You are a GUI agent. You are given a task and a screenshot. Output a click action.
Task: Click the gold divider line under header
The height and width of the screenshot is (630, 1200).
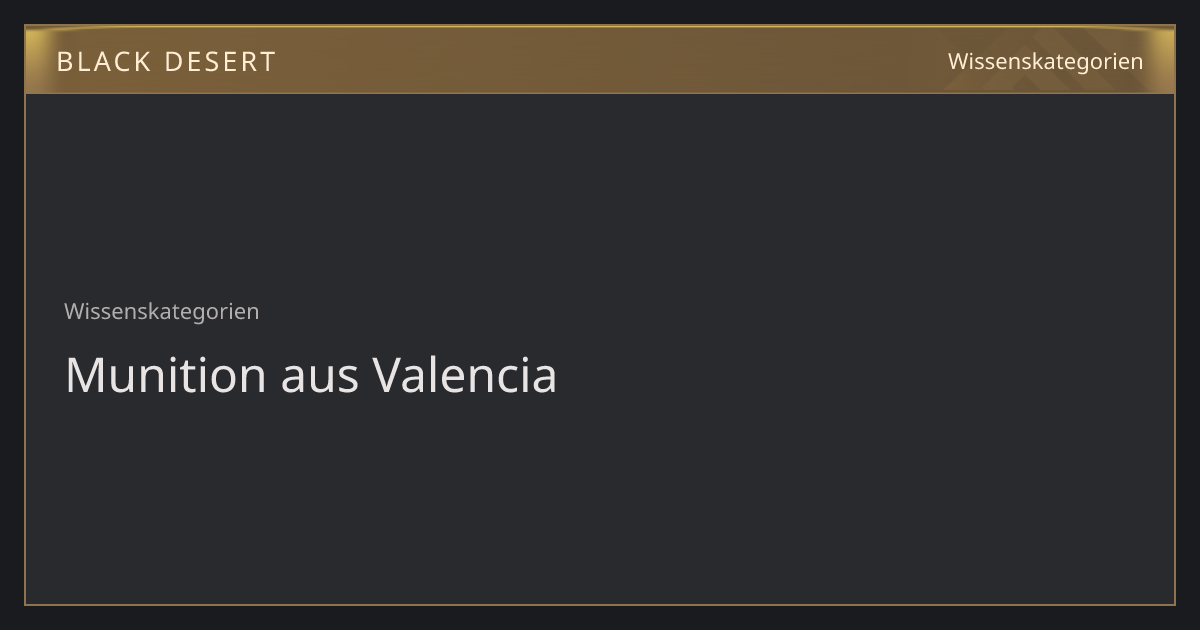click(600, 93)
